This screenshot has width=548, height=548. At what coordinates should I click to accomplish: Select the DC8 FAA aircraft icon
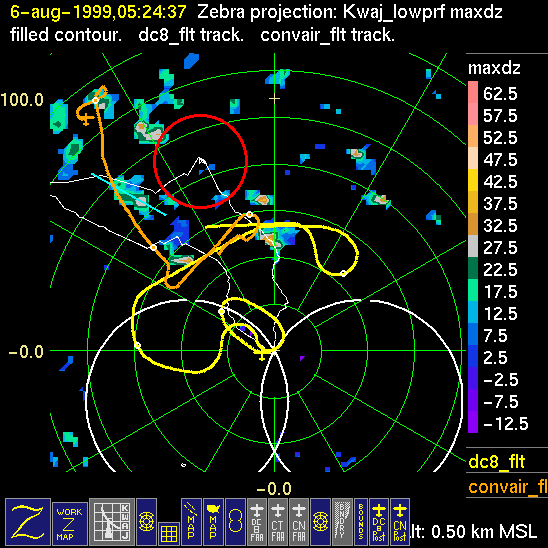tap(257, 522)
